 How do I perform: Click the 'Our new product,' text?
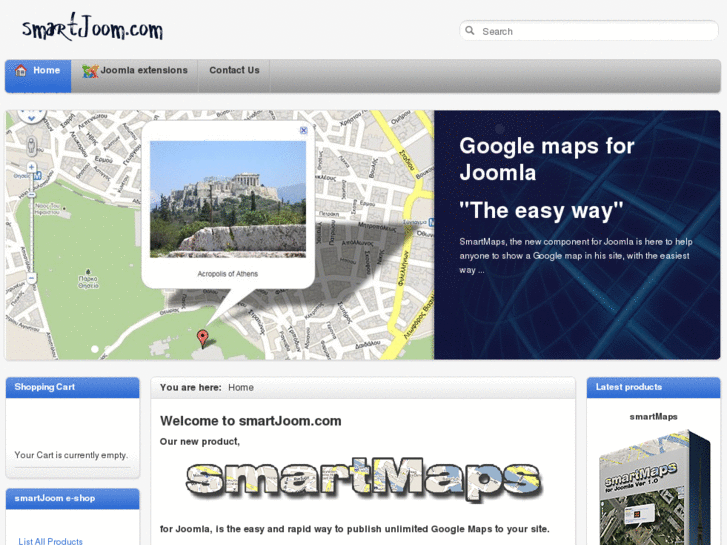[x=200, y=442]
